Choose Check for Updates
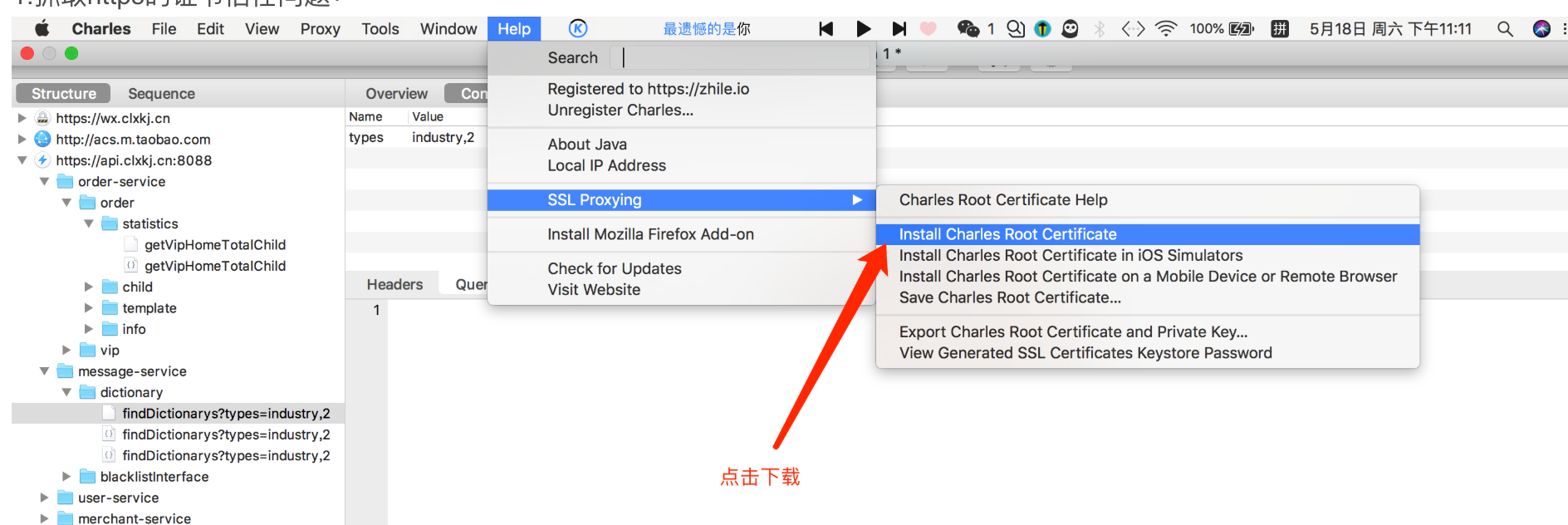This screenshot has width=1568, height=525. [681, 268]
